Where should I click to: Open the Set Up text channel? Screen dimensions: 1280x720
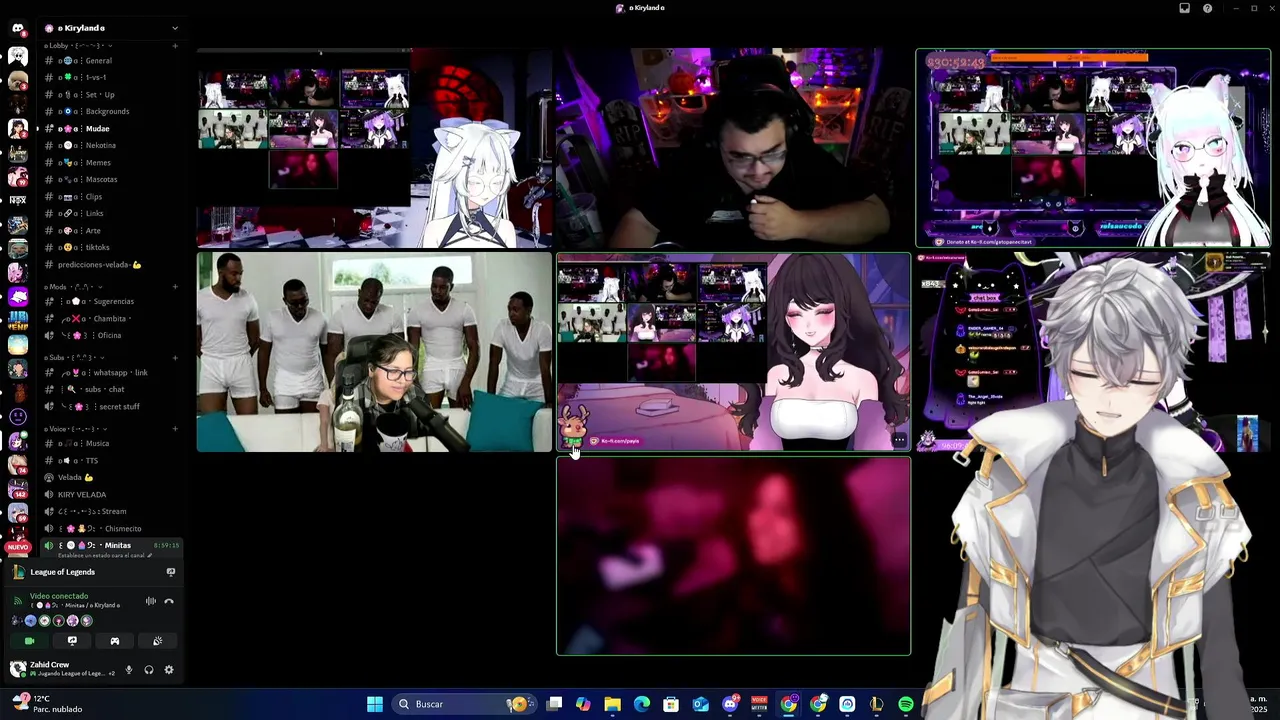(110, 95)
